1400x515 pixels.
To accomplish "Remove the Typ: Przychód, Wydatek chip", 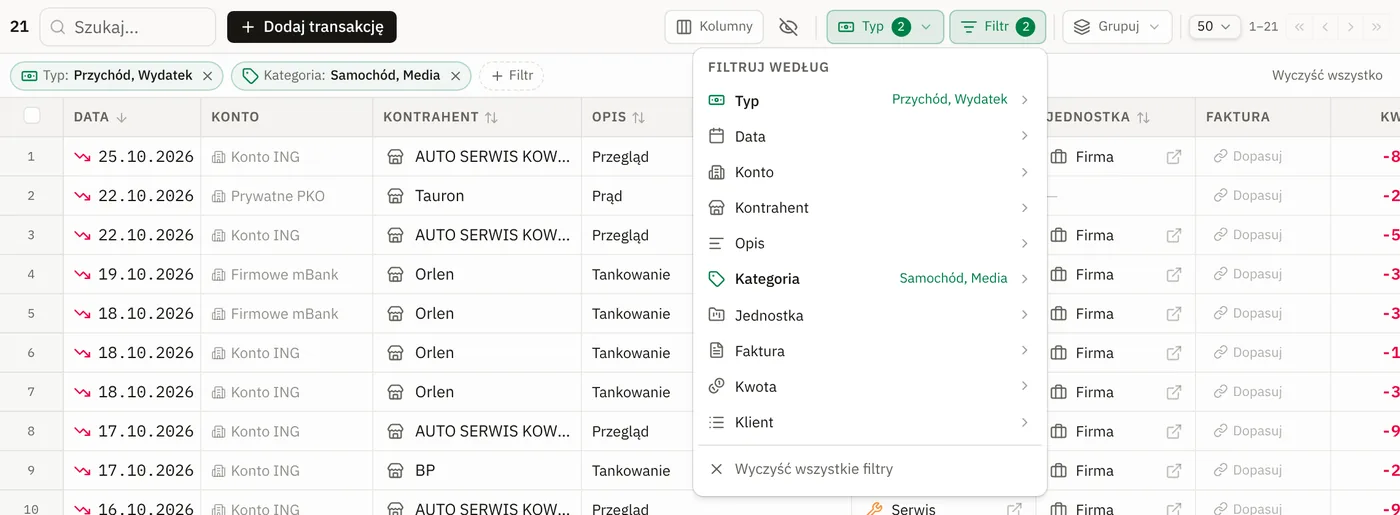I will click(x=207, y=76).
